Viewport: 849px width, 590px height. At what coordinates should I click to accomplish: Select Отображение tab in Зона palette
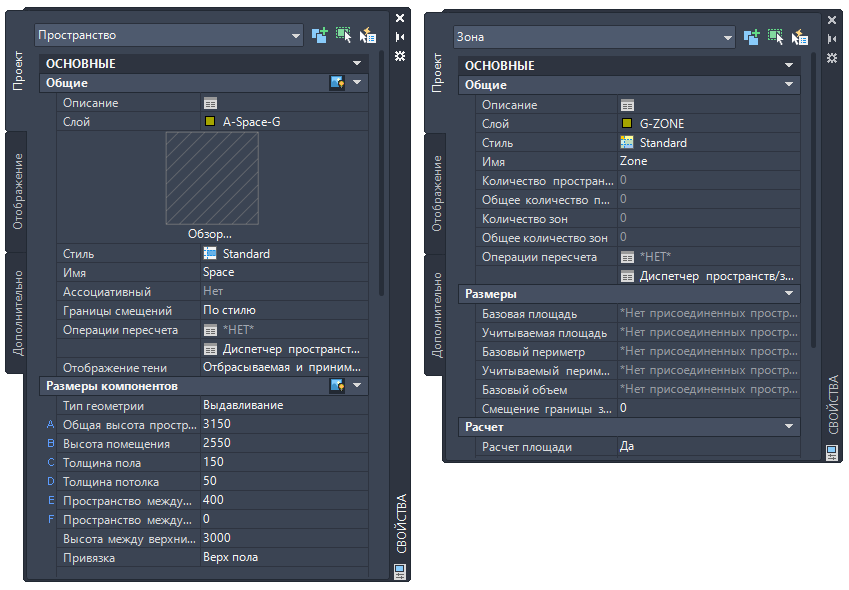pyautogui.click(x=436, y=194)
